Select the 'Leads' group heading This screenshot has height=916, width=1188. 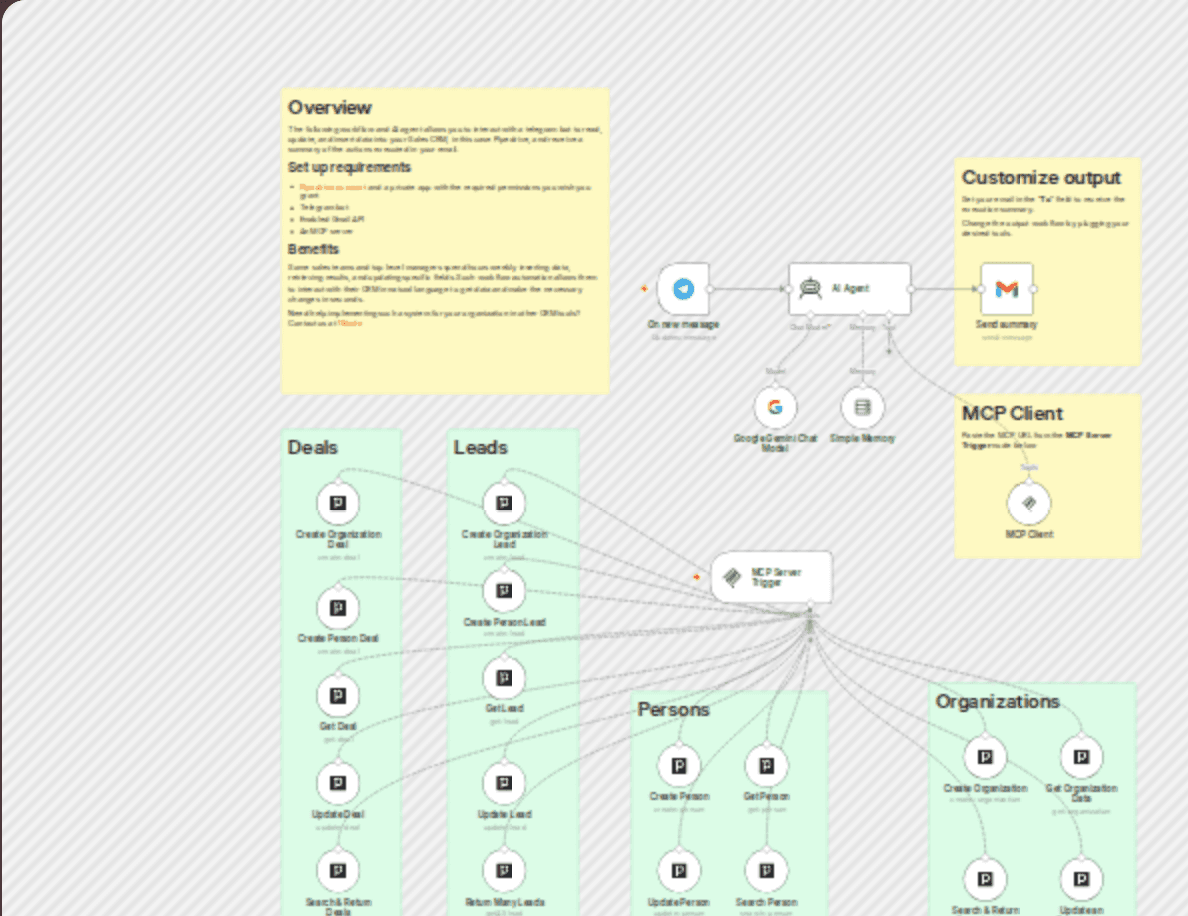(480, 448)
